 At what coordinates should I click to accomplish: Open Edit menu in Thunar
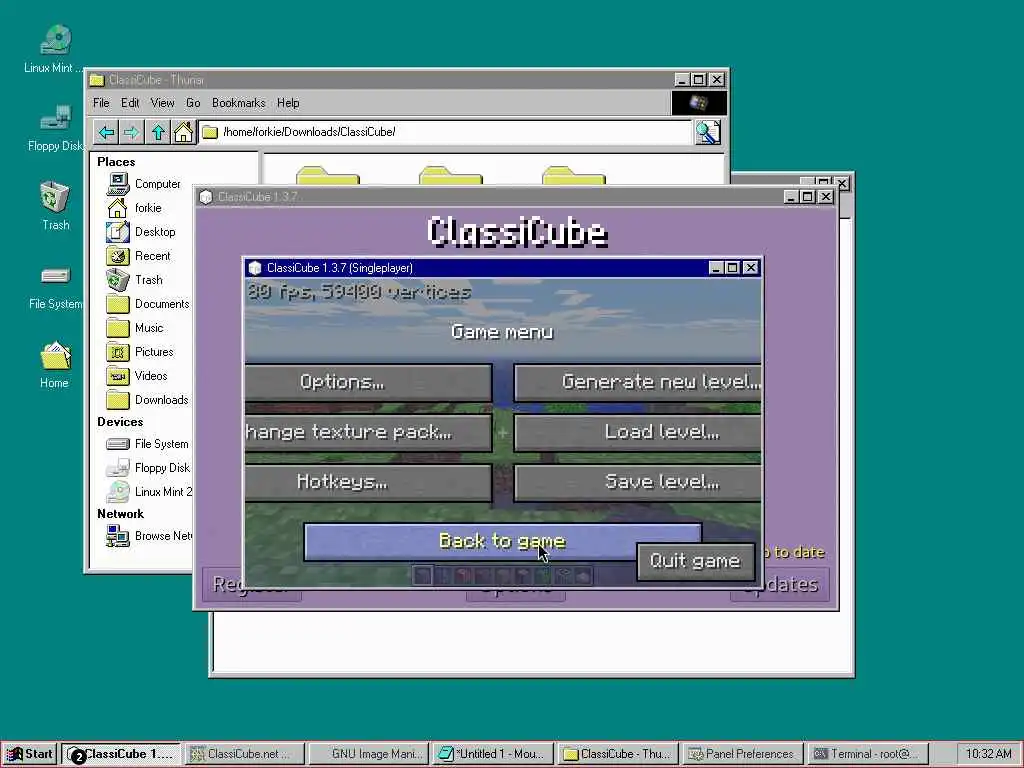pos(130,103)
